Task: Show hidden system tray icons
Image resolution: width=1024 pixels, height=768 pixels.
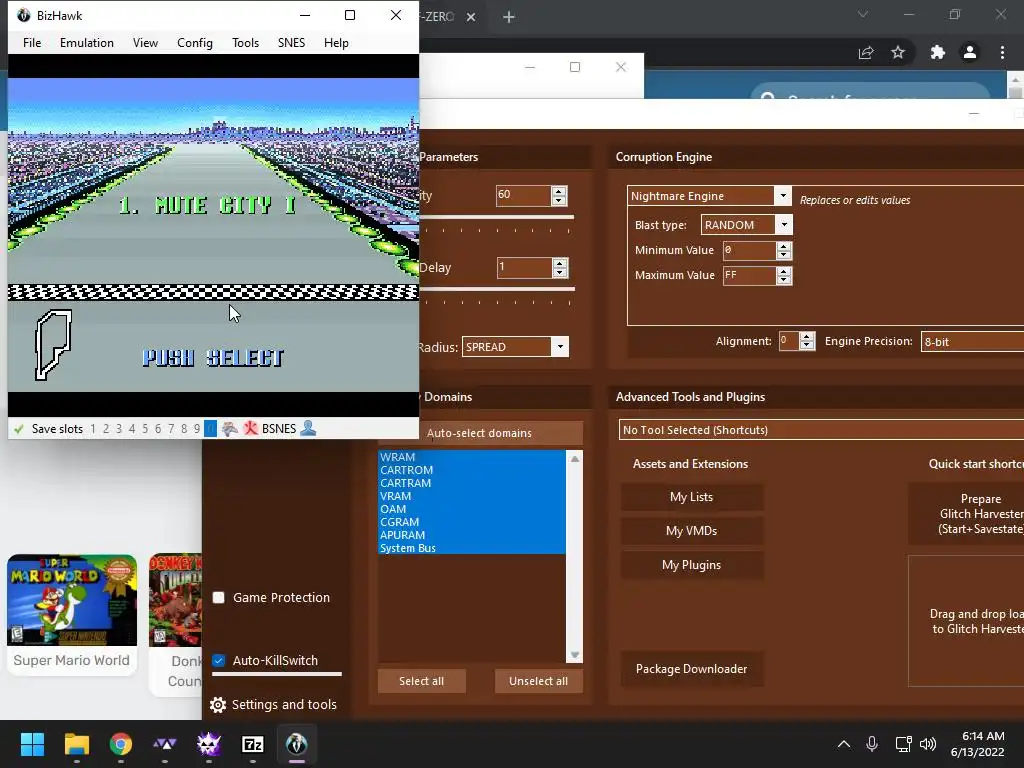Action: tap(844, 744)
